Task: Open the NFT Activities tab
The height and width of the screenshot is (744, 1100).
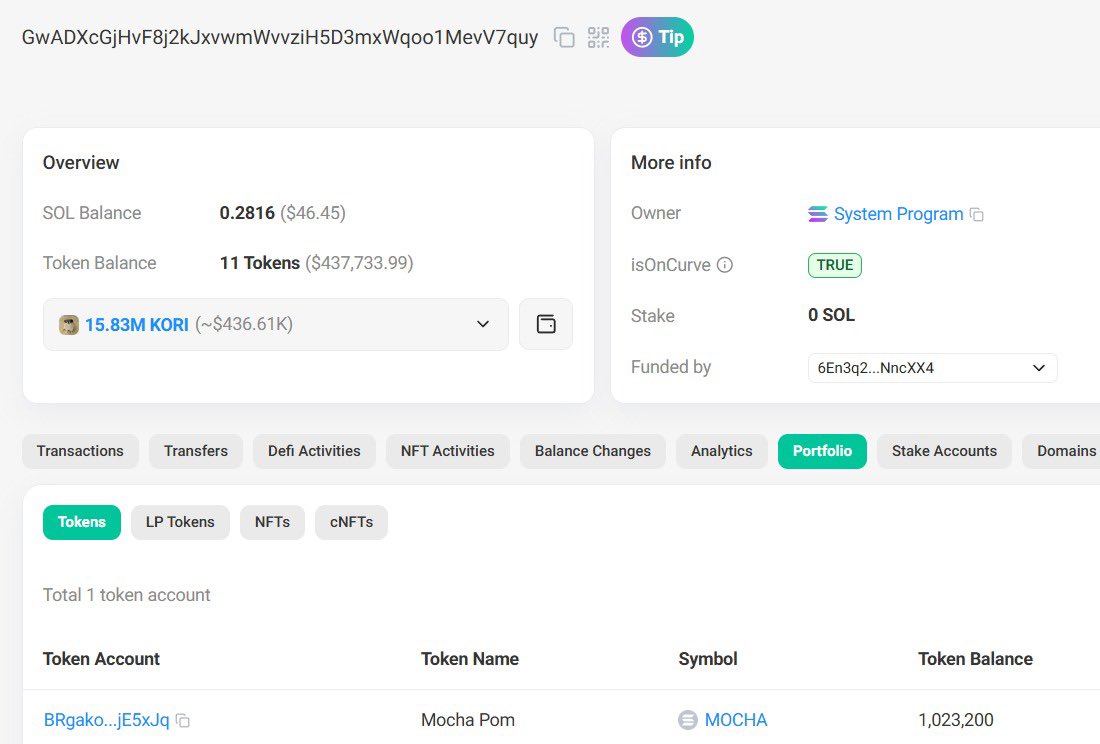Action: [x=448, y=451]
